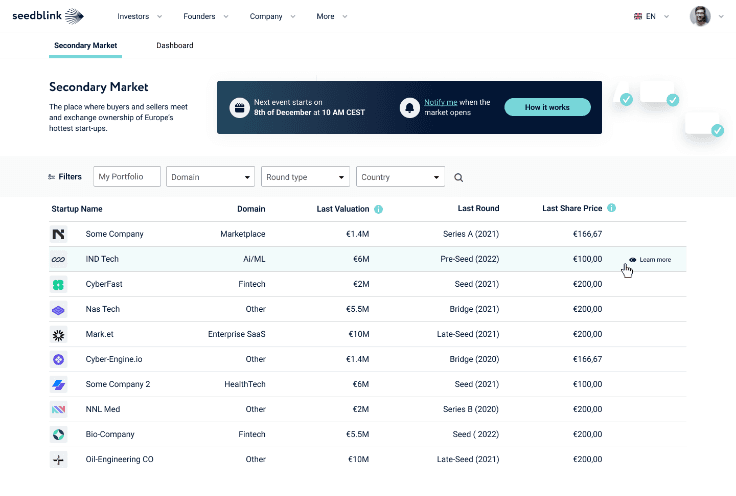
Task: Select the IND Tech startup name
Action: click(102, 259)
